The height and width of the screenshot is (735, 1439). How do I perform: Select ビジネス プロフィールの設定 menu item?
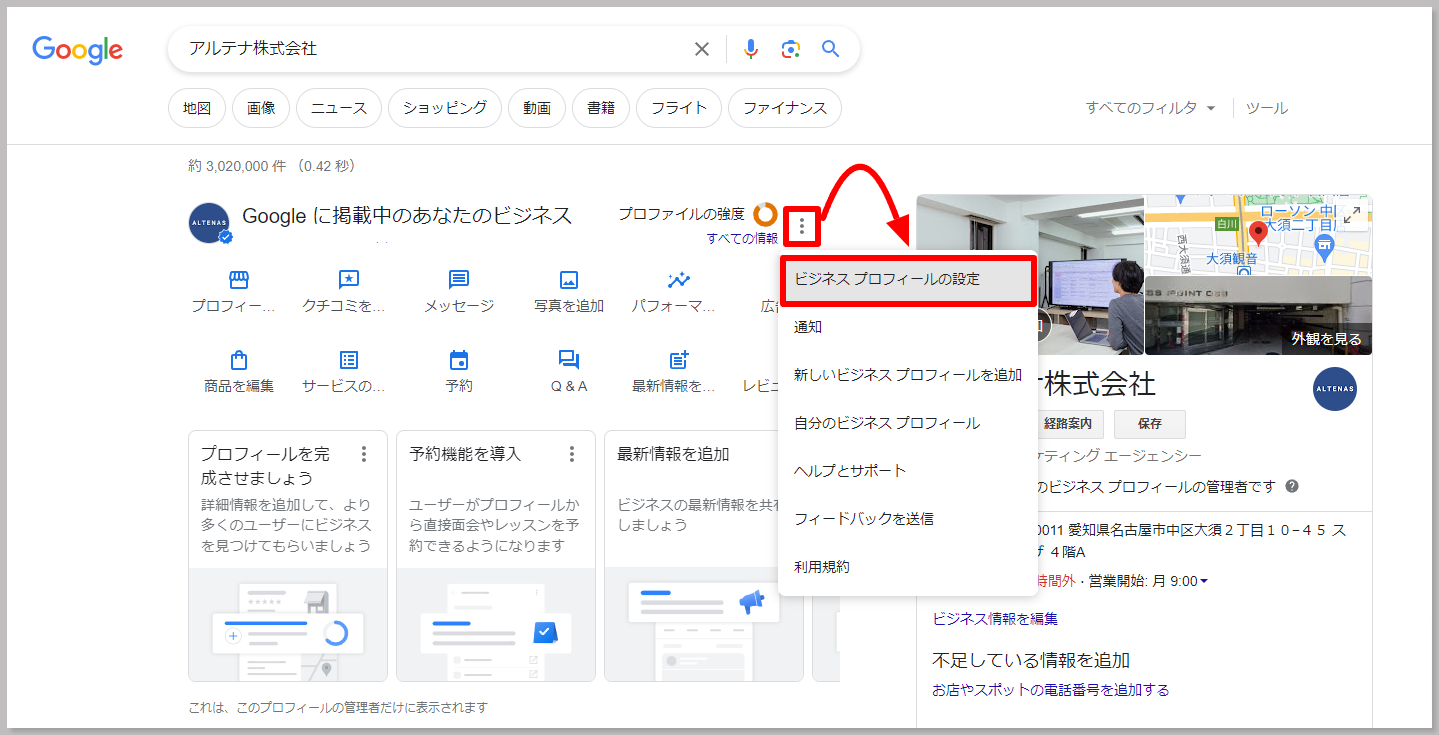point(906,280)
